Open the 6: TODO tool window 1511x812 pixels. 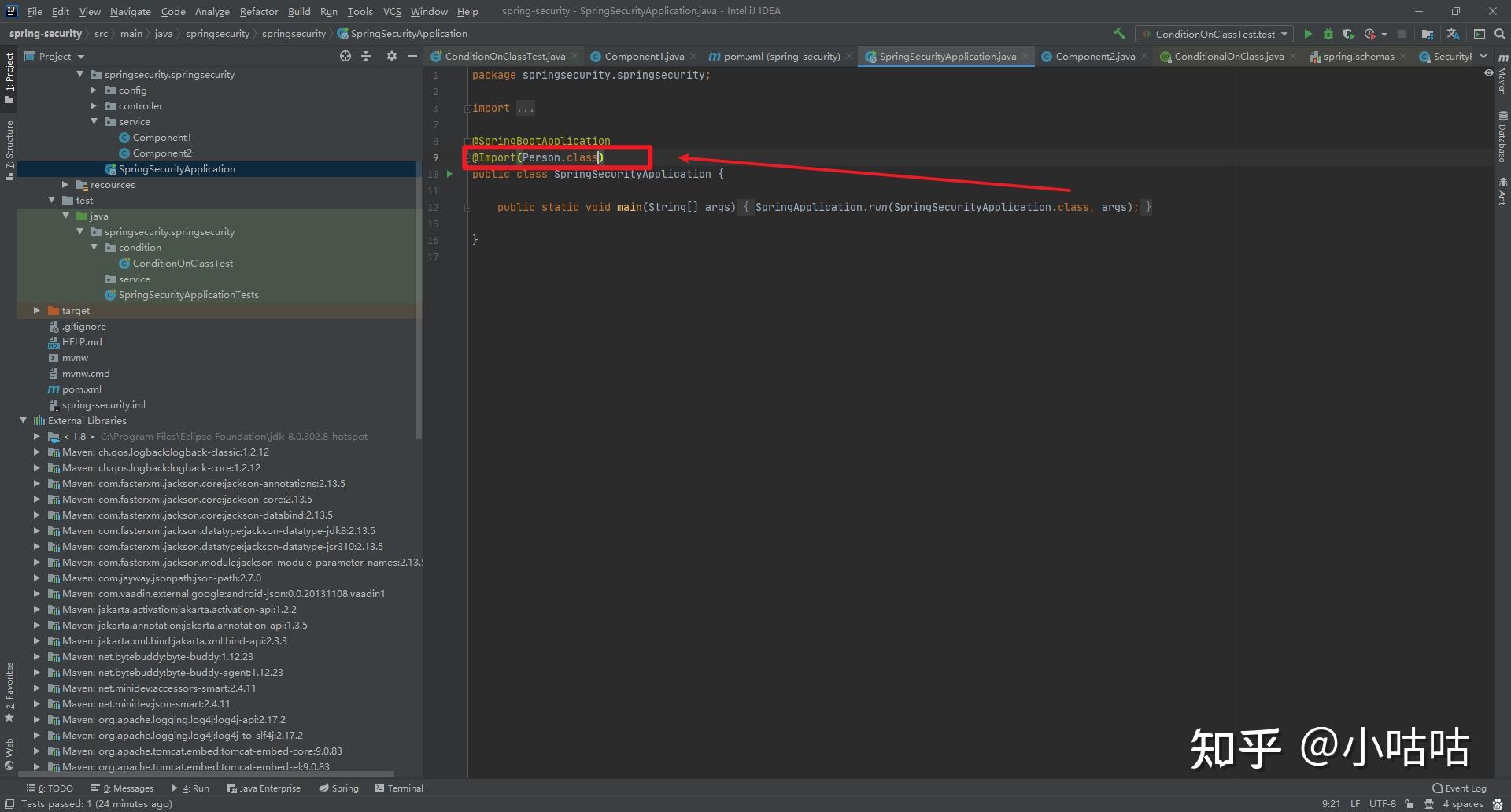point(50,788)
